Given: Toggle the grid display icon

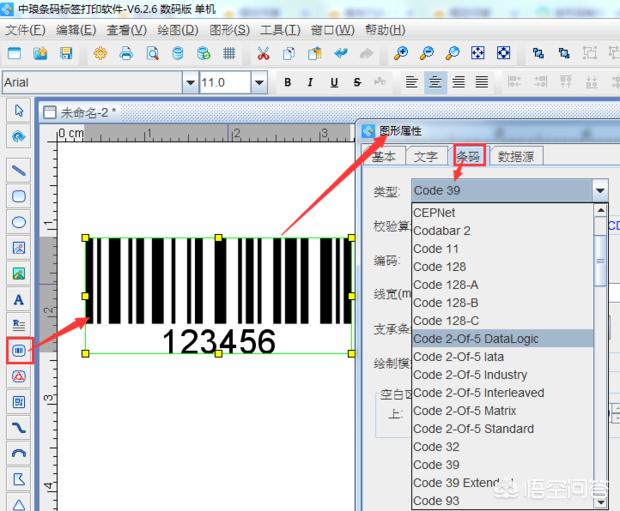Looking at the screenshot, I should point(229,53).
